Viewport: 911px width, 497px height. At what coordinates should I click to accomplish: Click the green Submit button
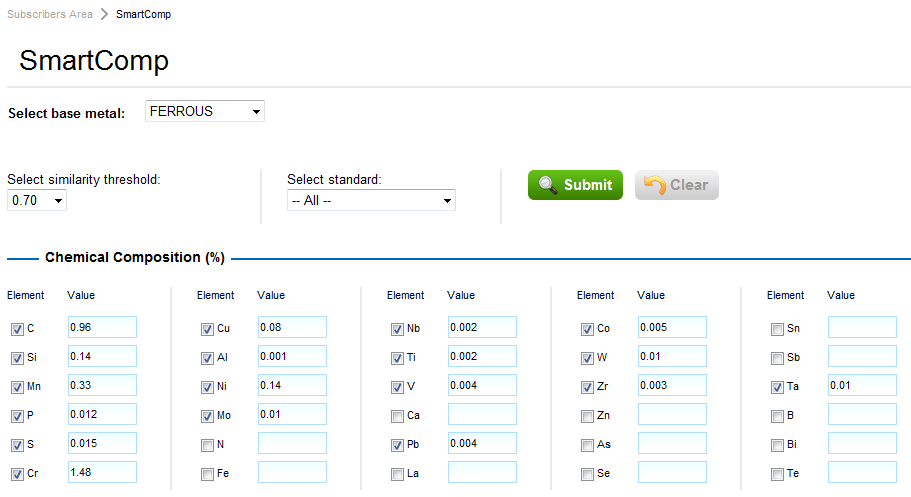click(575, 185)
